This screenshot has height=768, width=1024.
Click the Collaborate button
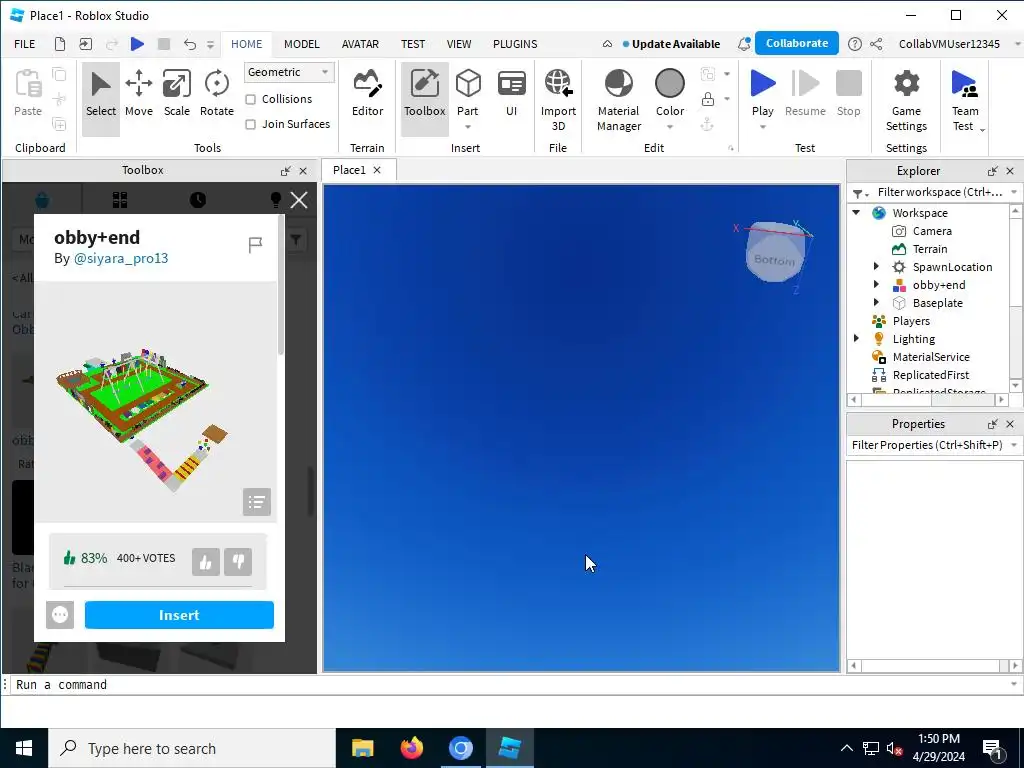[797, 43]
